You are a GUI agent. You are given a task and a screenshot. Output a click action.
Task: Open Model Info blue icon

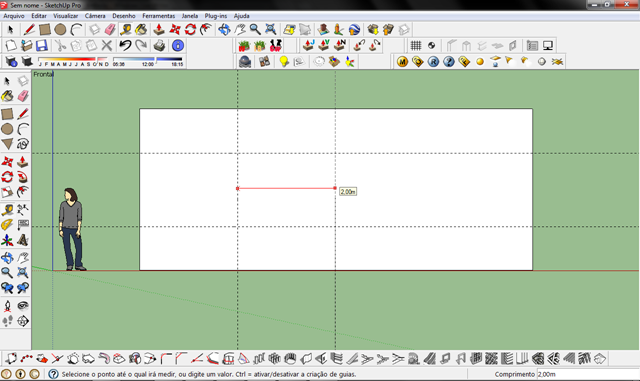[178, 45]
